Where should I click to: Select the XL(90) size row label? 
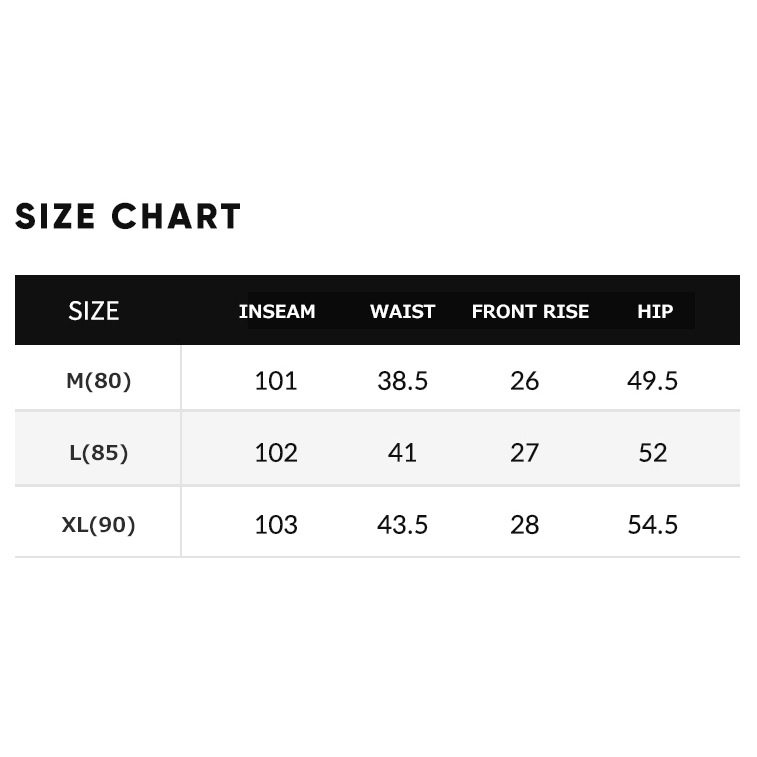coord(98,525)
